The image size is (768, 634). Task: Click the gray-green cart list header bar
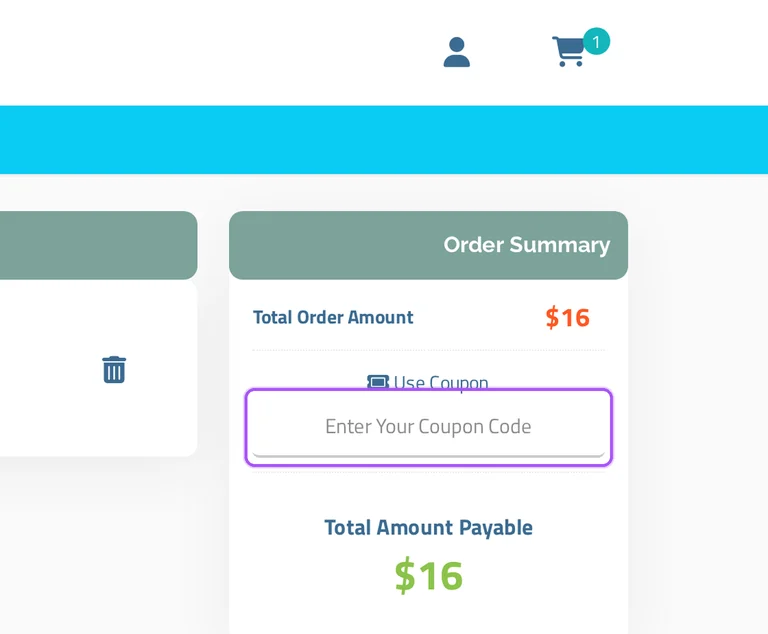(x=98, y=245)
